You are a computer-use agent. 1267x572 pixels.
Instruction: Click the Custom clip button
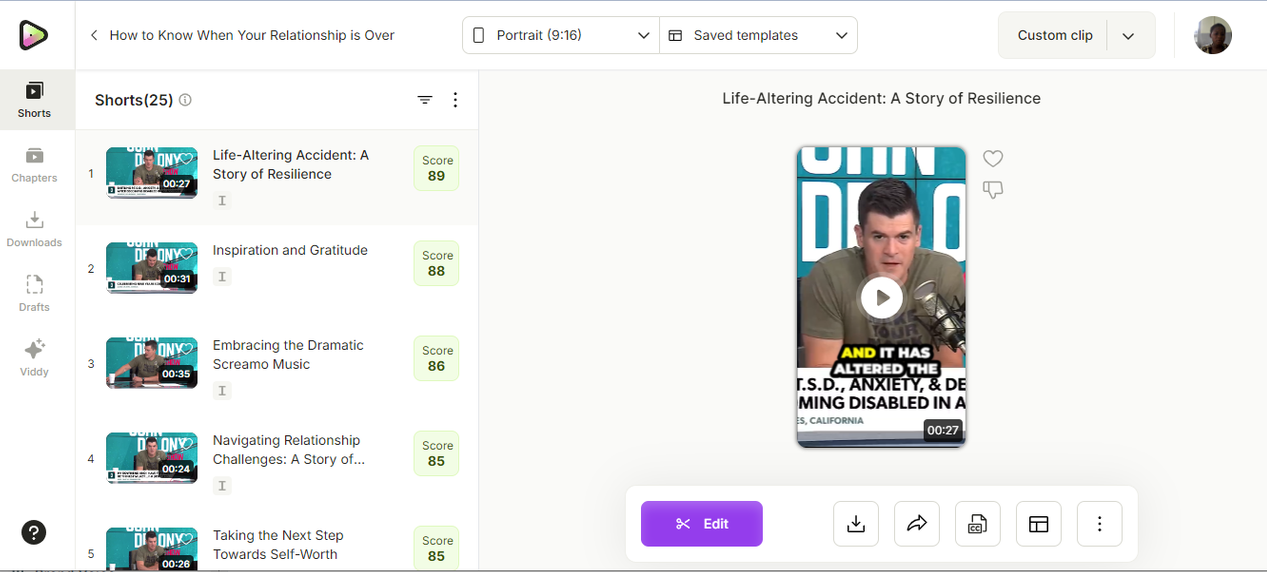(1055, 35)
